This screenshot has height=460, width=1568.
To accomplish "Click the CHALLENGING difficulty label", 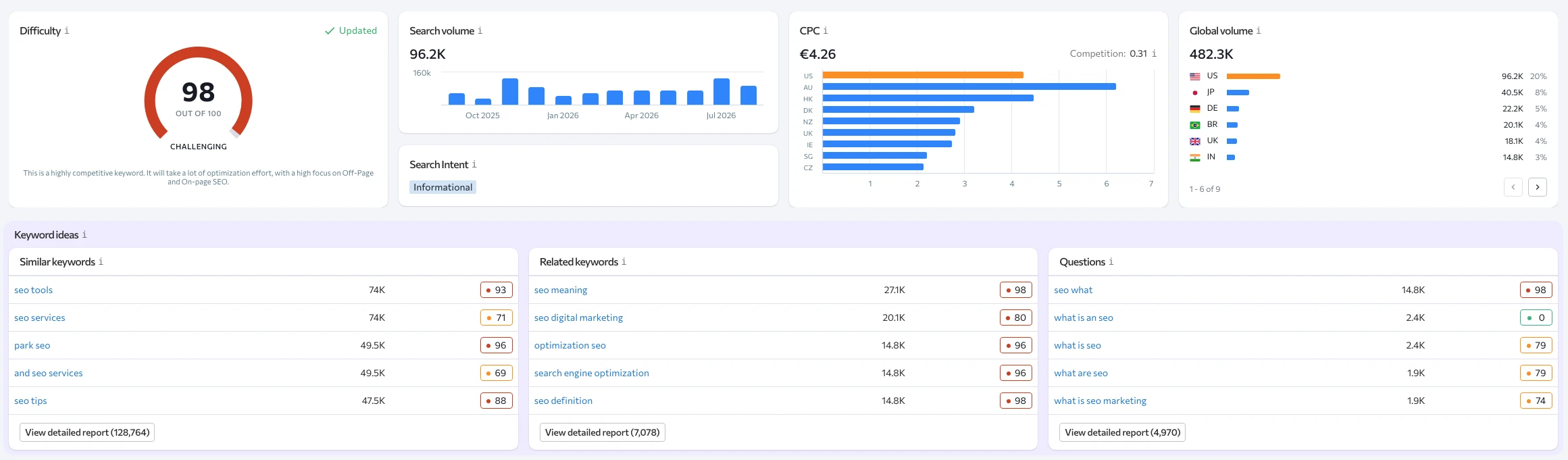I will click(199, 147).
